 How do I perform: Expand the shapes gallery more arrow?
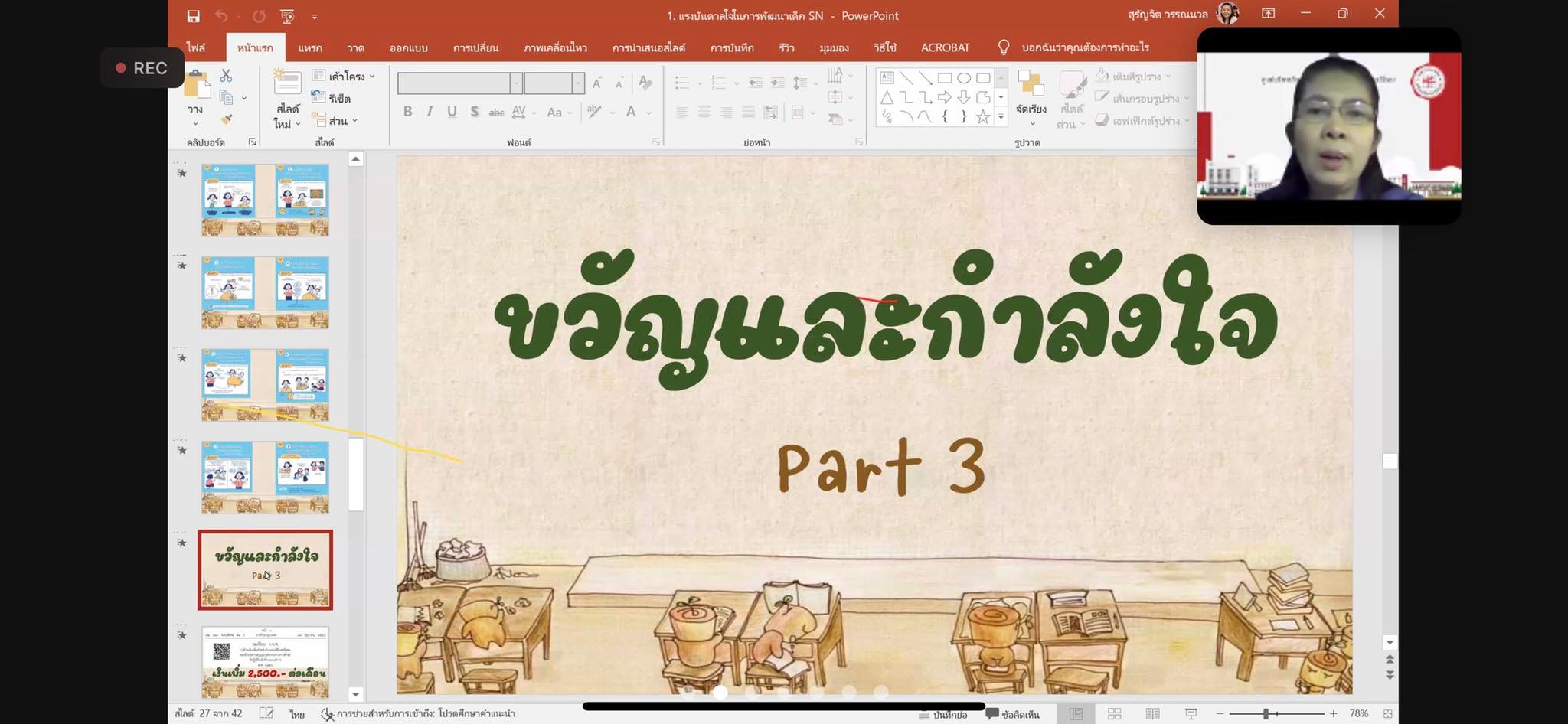click(x=1001, y=116)
